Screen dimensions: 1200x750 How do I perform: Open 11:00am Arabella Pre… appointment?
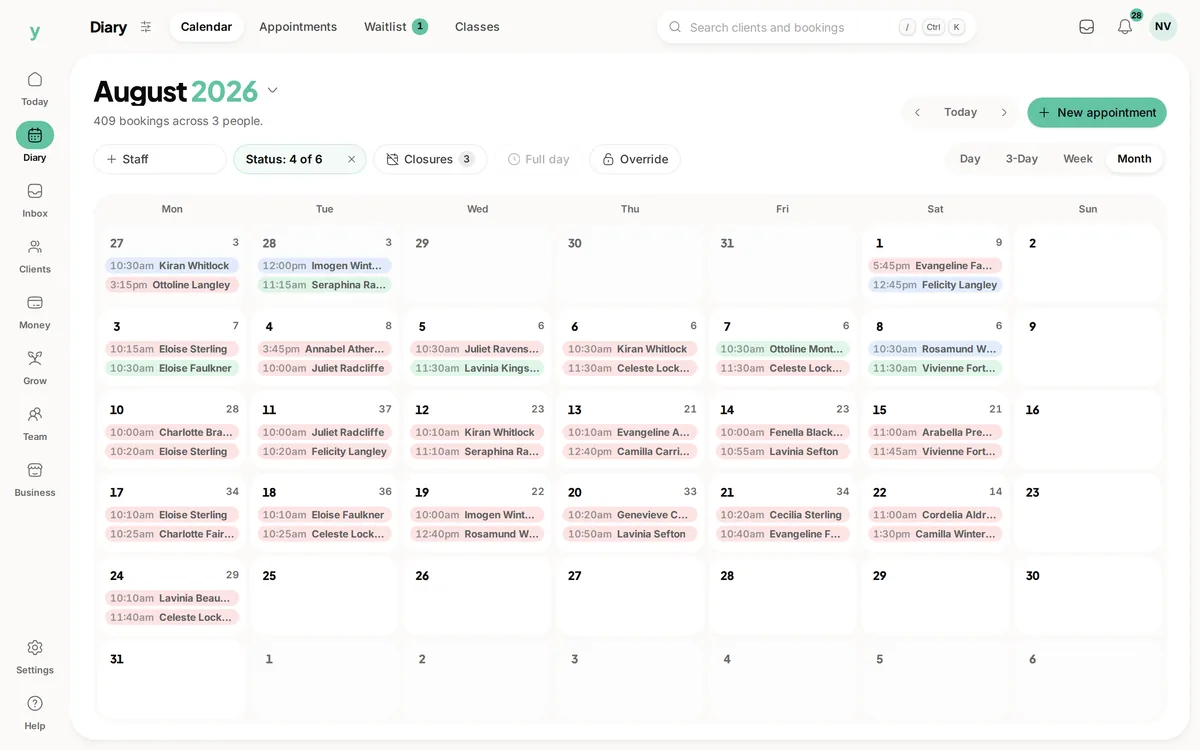[x=935, y=432]
